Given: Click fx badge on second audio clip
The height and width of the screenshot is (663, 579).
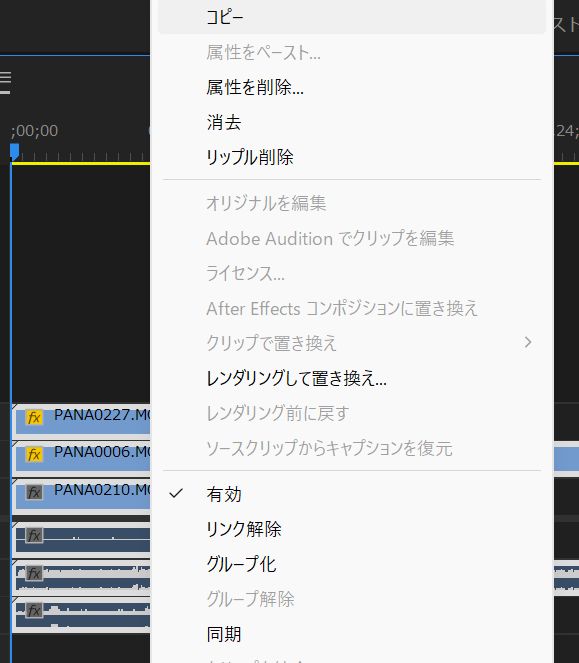Looking at the screenshot, I should [34, 573].
